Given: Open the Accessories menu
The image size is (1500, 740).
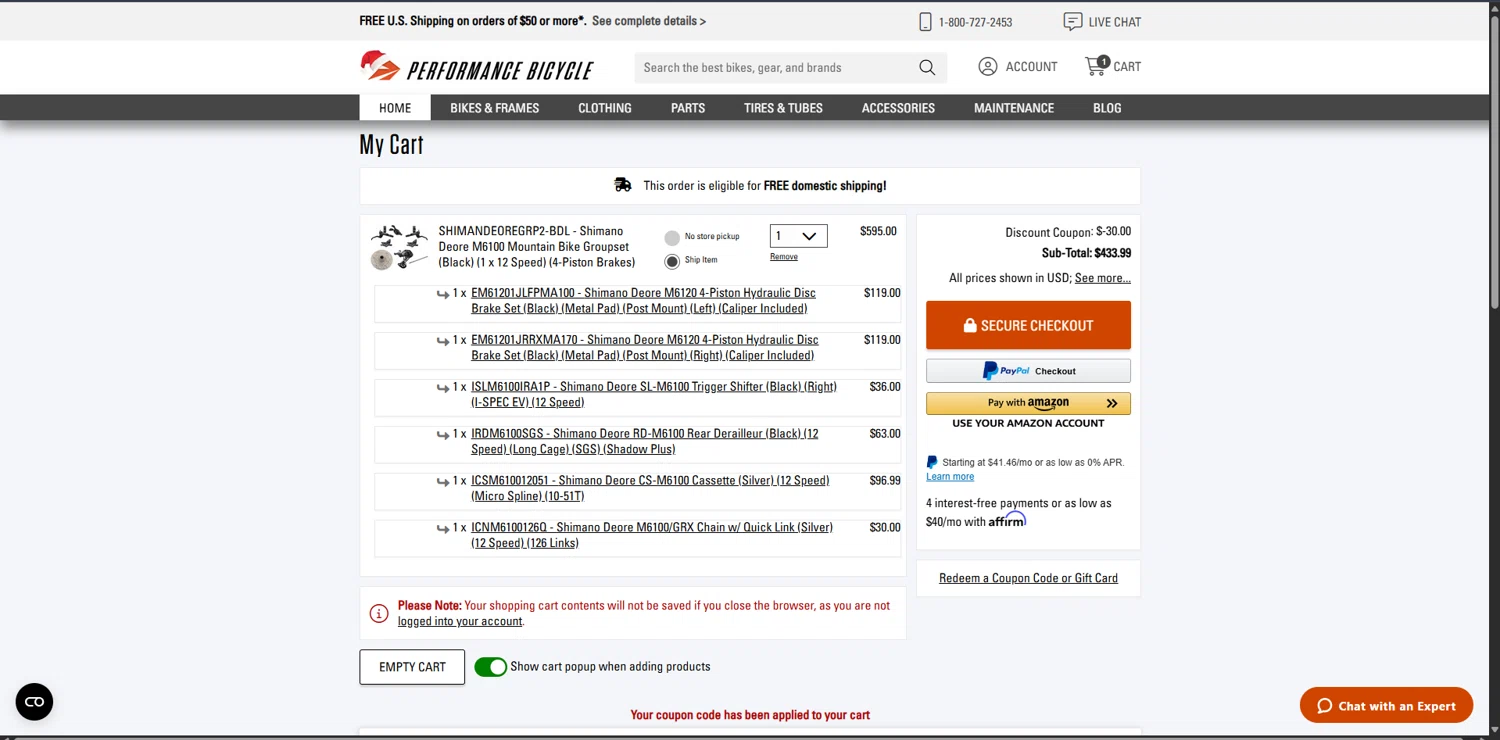Looking at the screenshot, I should (898, 108).
